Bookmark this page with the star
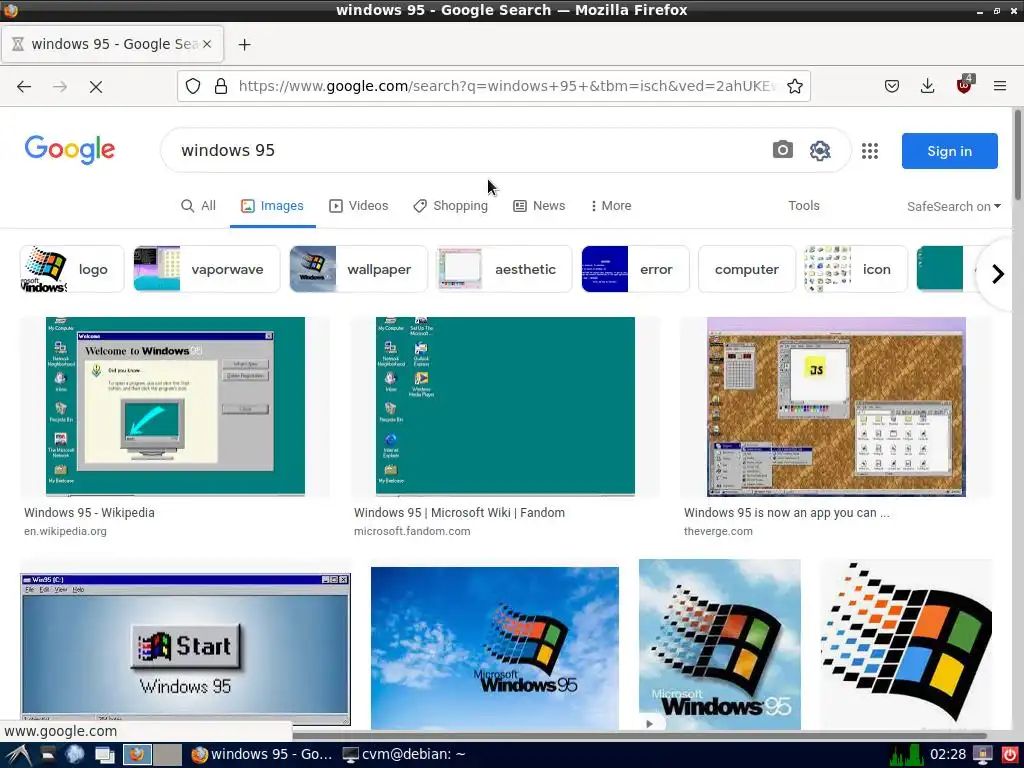Screen dimensions: 1024x768 point(795,86)
